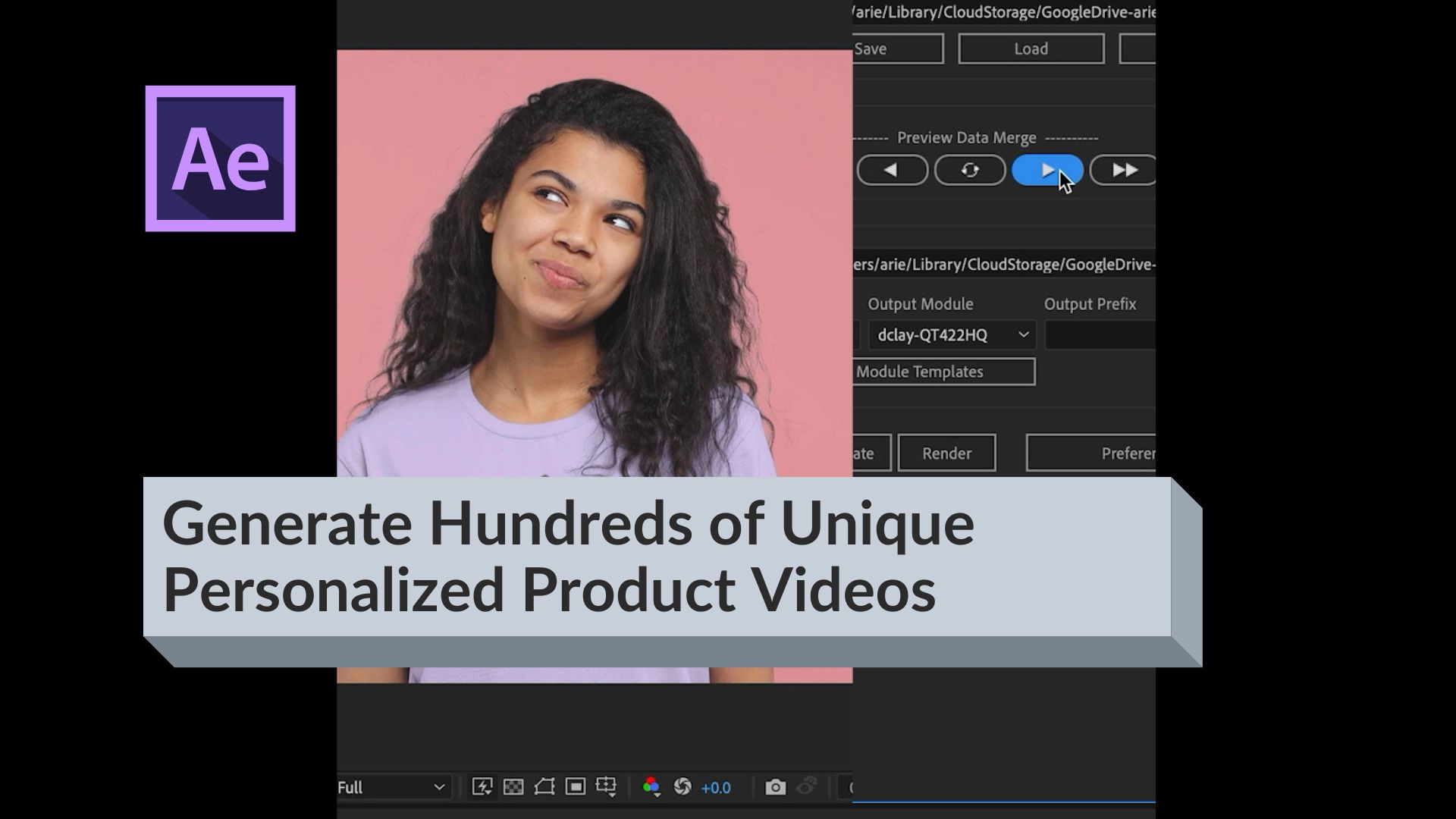Click the Load button

coord(1031,49)
